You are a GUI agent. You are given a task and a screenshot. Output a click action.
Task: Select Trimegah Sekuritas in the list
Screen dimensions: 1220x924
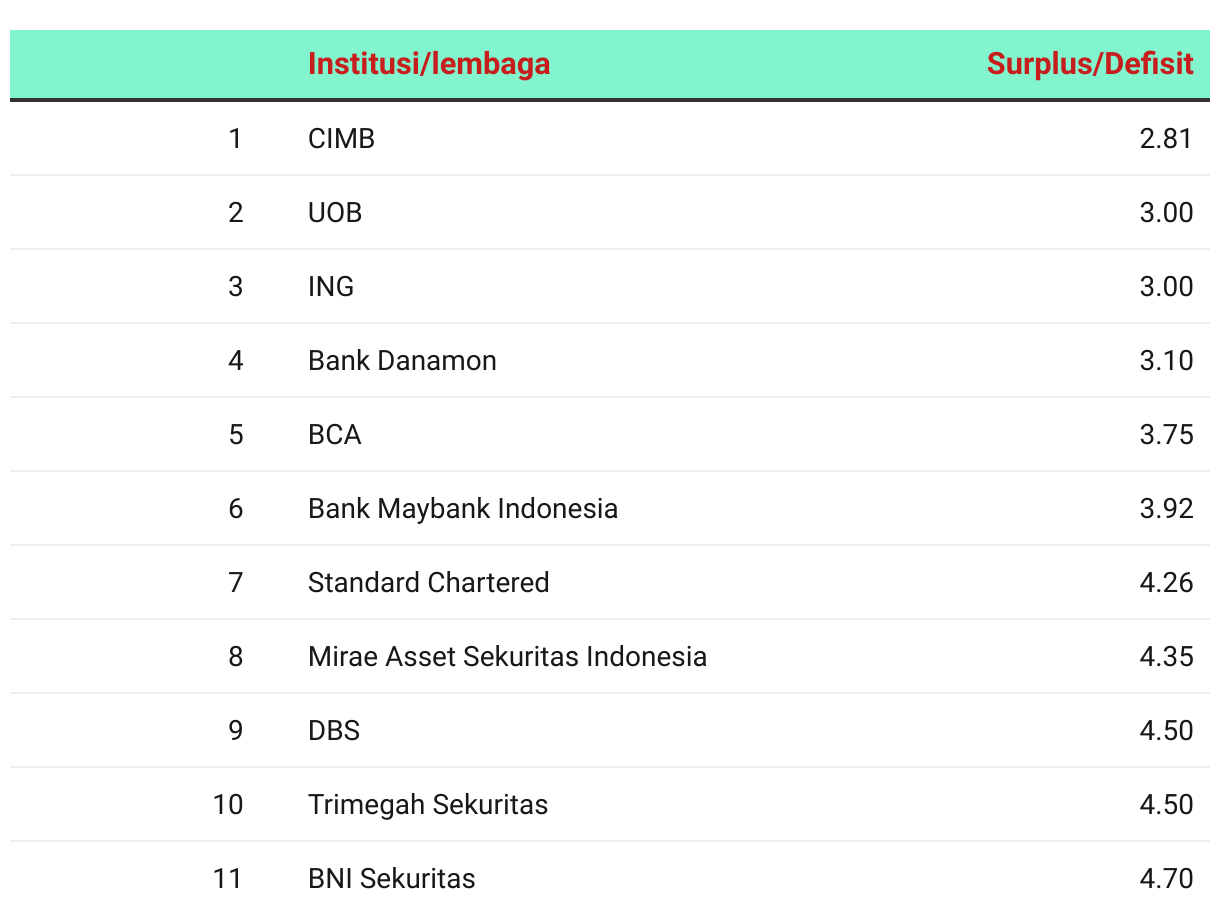click(428, 804)
